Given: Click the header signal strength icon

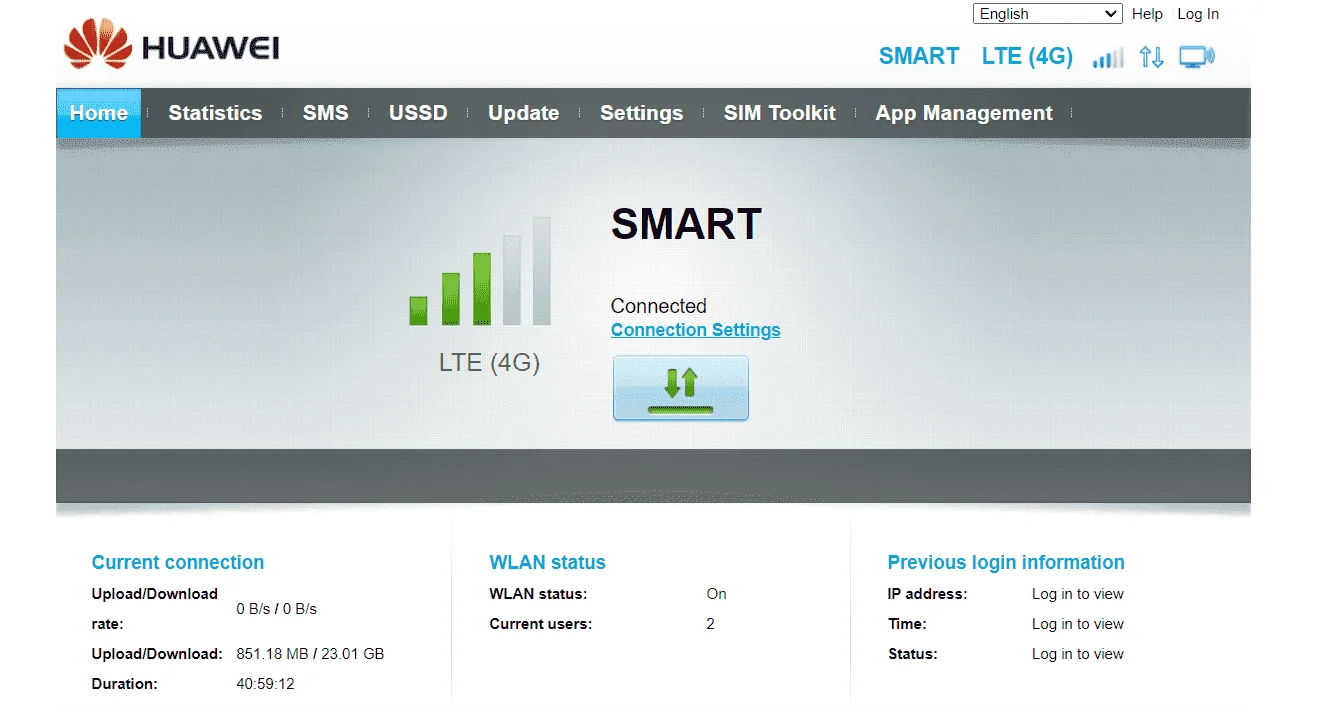Looking at the screenshot, I should click(1108, 58).
